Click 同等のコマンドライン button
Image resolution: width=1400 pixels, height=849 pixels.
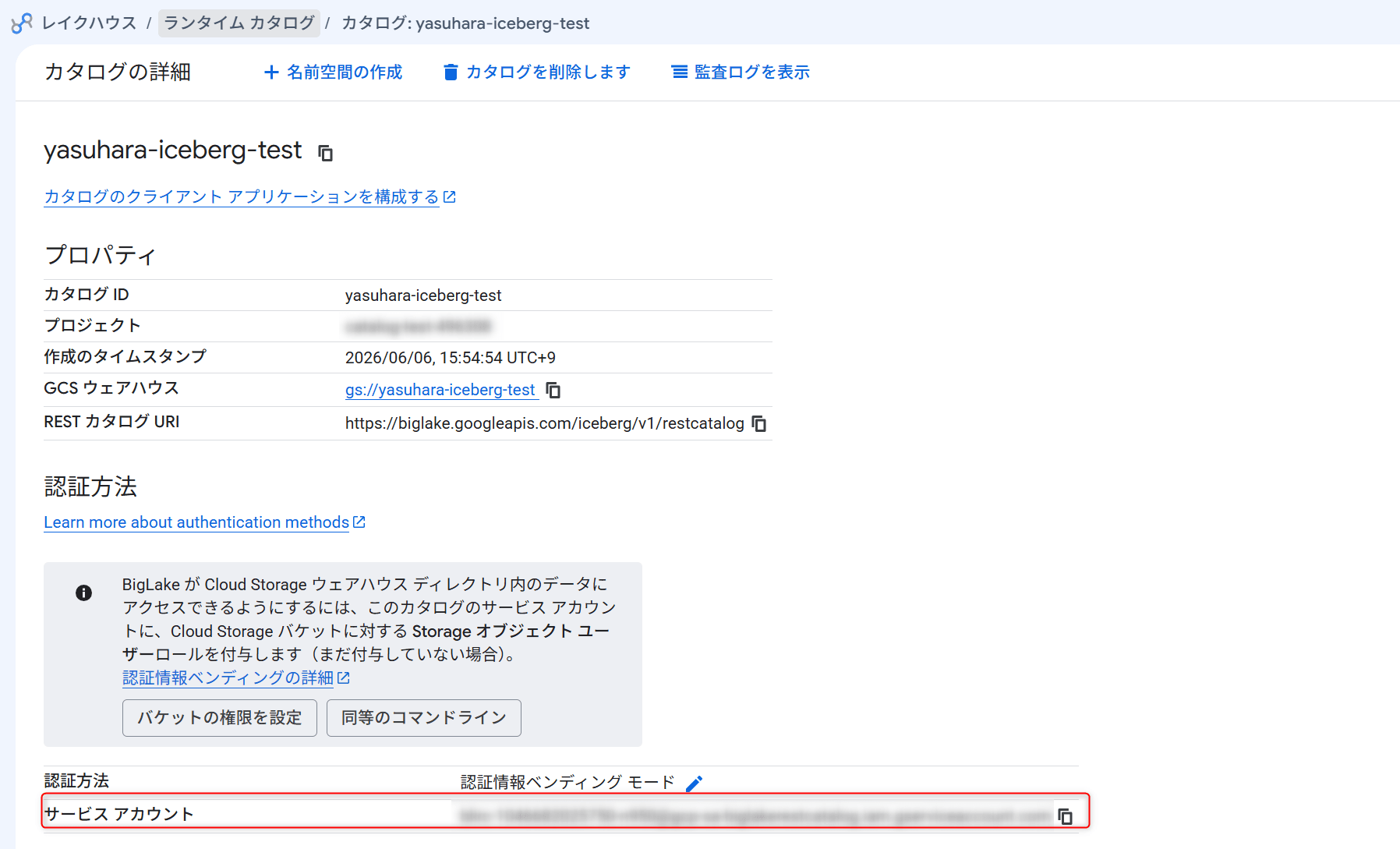coord(424,718)
